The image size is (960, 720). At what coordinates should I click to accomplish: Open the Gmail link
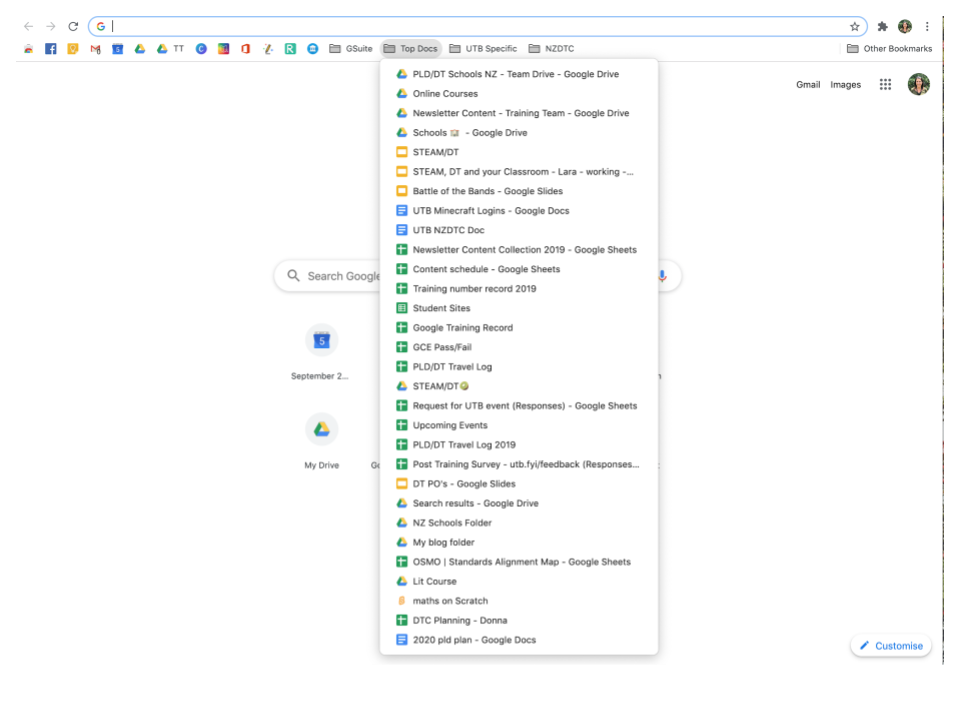[x=808, y=84]
